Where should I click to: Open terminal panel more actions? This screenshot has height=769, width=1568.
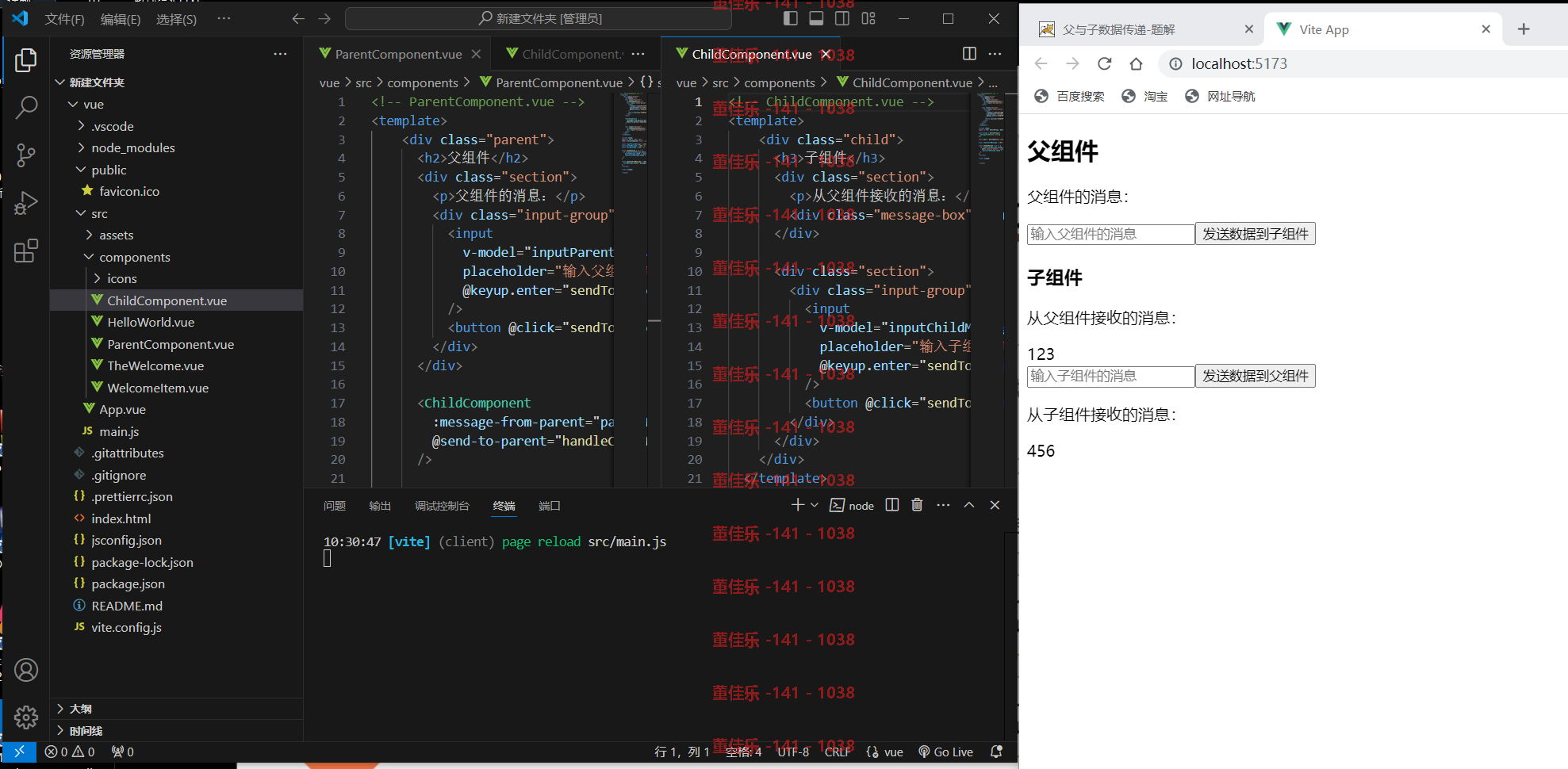pyautogui.click(x=943, y=505)
